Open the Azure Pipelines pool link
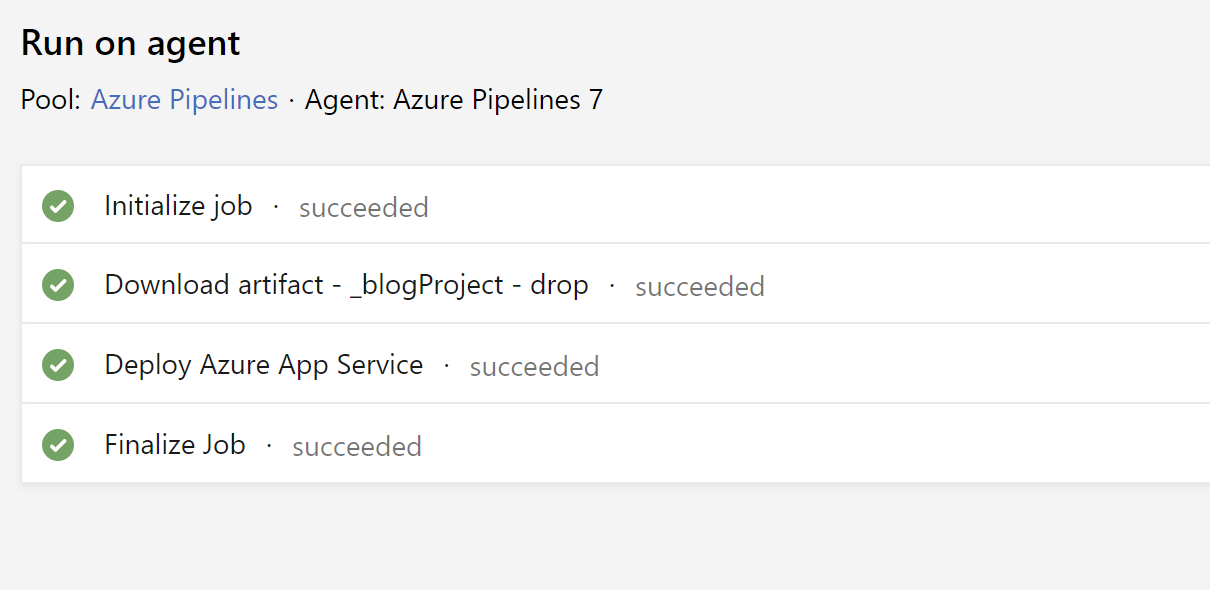Image resolution: width=1210 pixels, height=590 pixels. point(184,100)
